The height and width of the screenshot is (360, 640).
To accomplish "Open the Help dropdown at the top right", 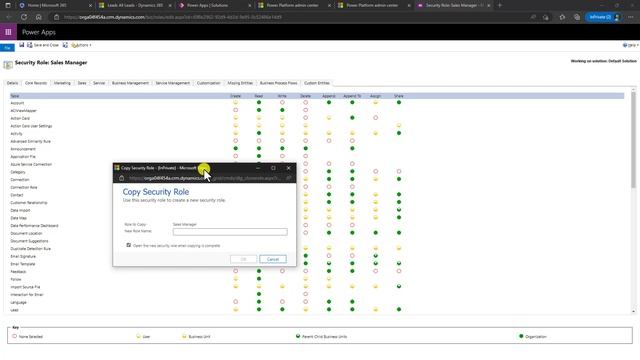I will click(631, 45).
